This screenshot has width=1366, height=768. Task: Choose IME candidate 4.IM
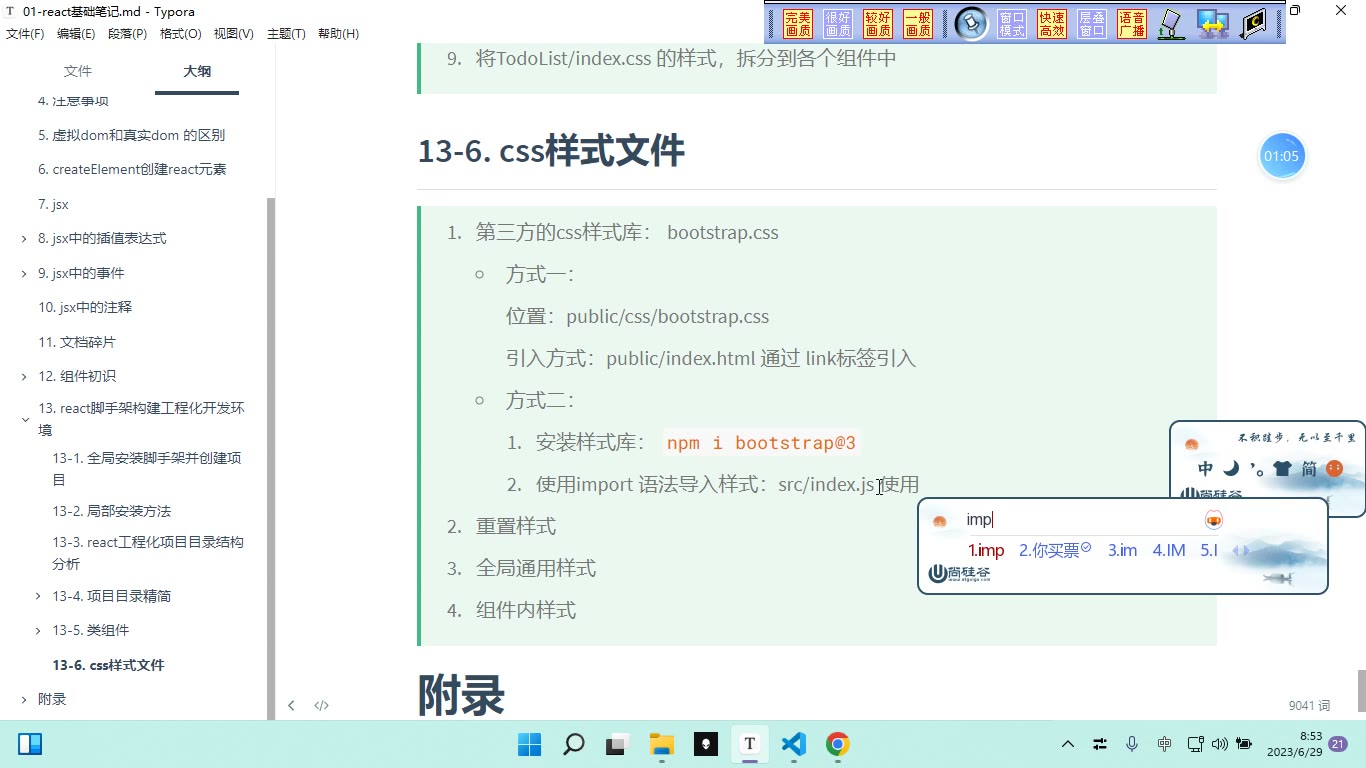pos(1169,550)
